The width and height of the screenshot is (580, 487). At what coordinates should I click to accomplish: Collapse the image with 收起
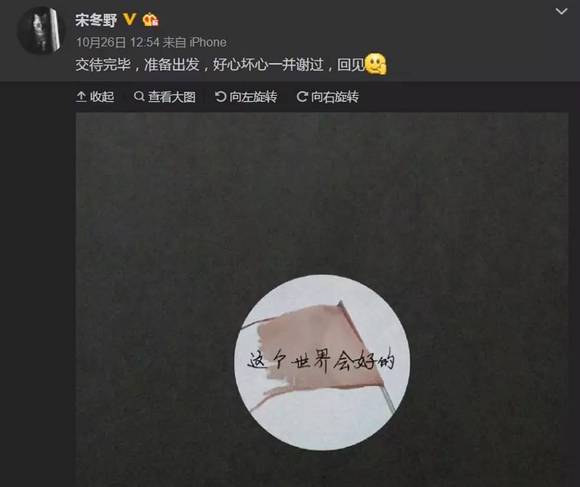click(x=95, y=97)
